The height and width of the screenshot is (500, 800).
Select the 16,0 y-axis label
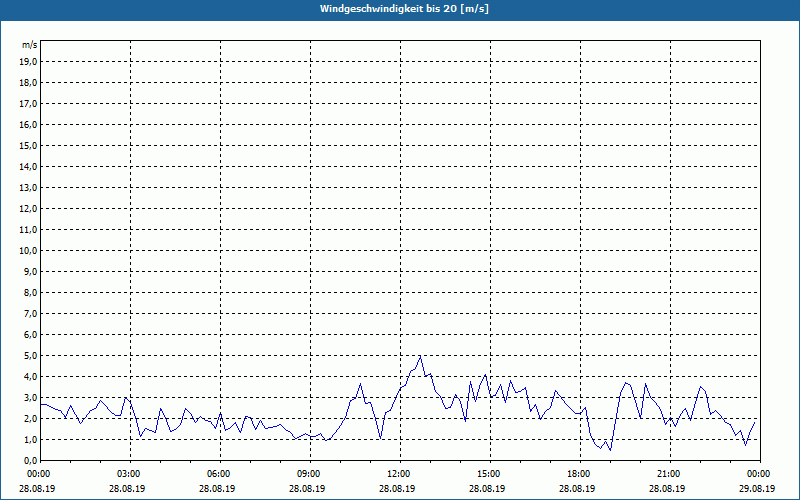click(x=29, y=124)
